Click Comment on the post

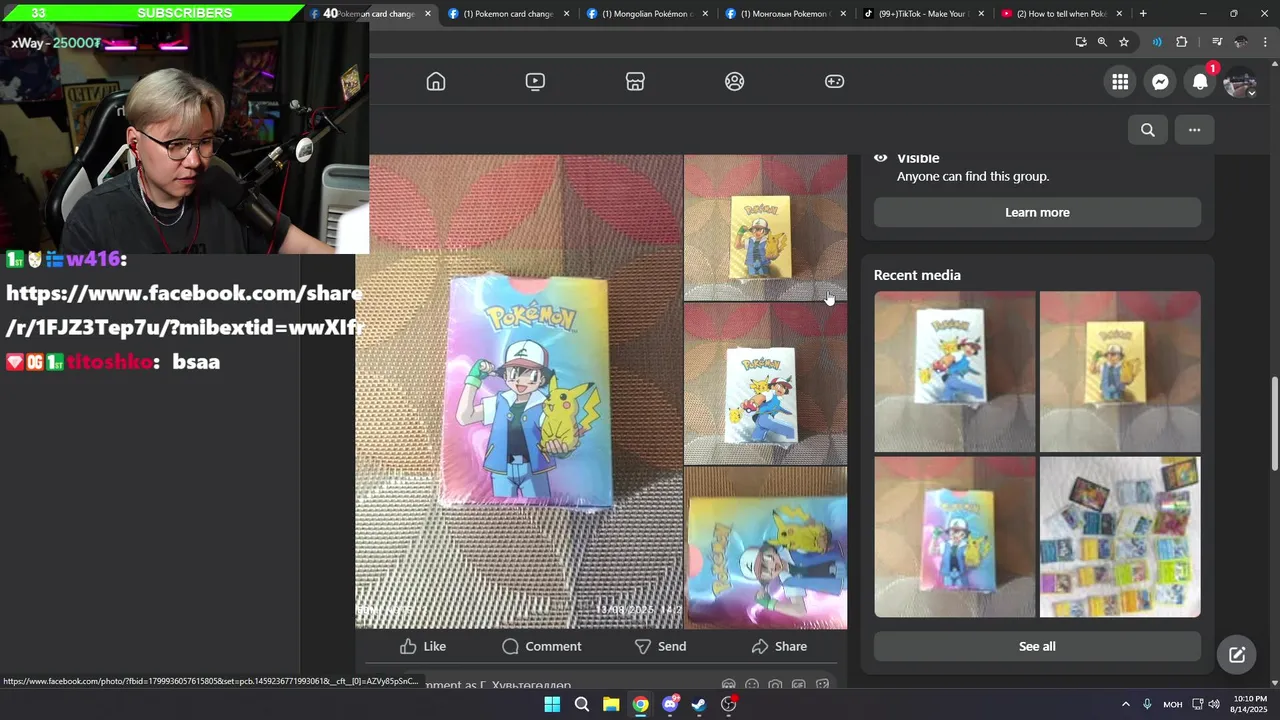pos(542,646)
